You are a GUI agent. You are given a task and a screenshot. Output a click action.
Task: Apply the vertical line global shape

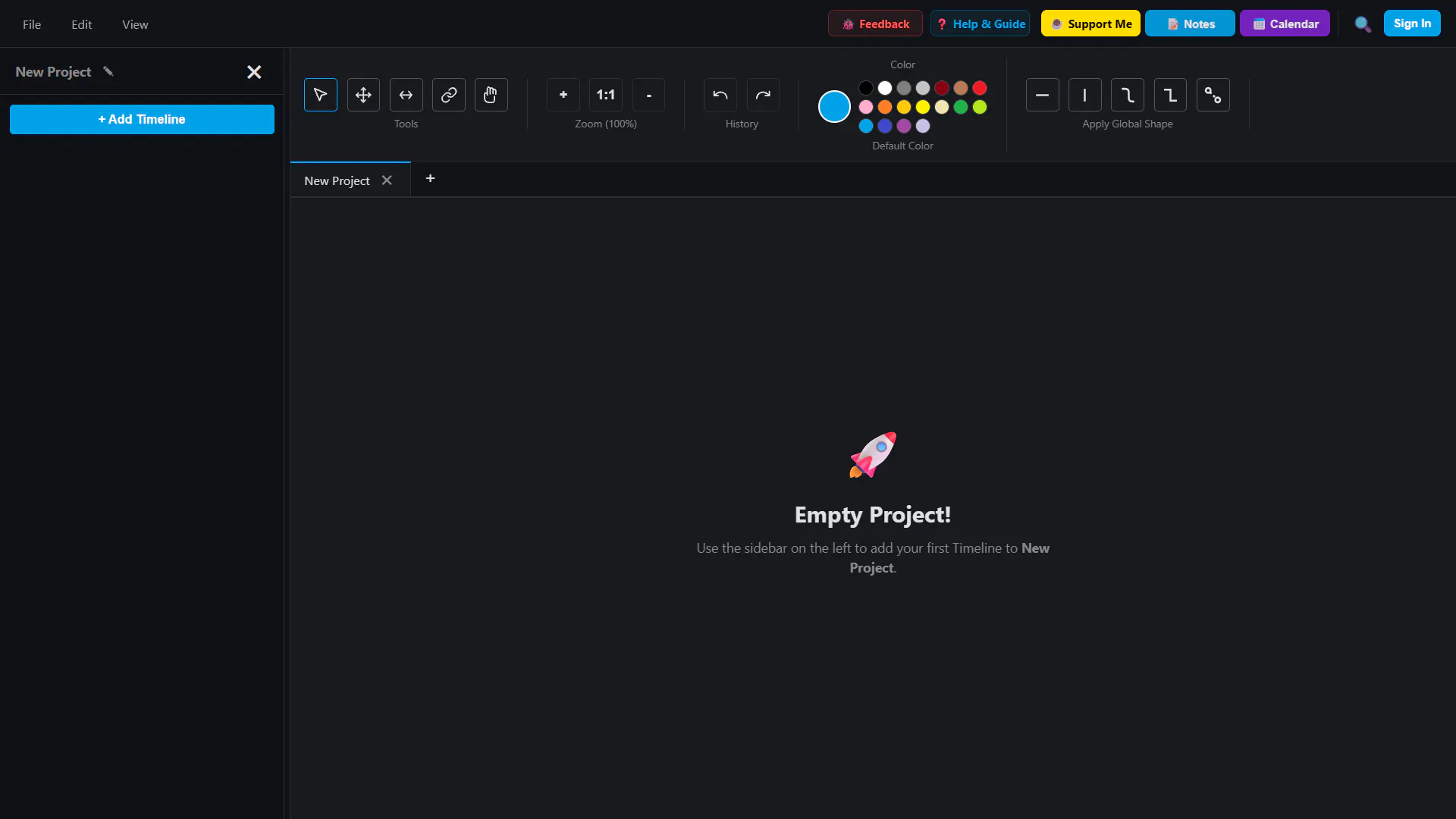[1085, 95]
